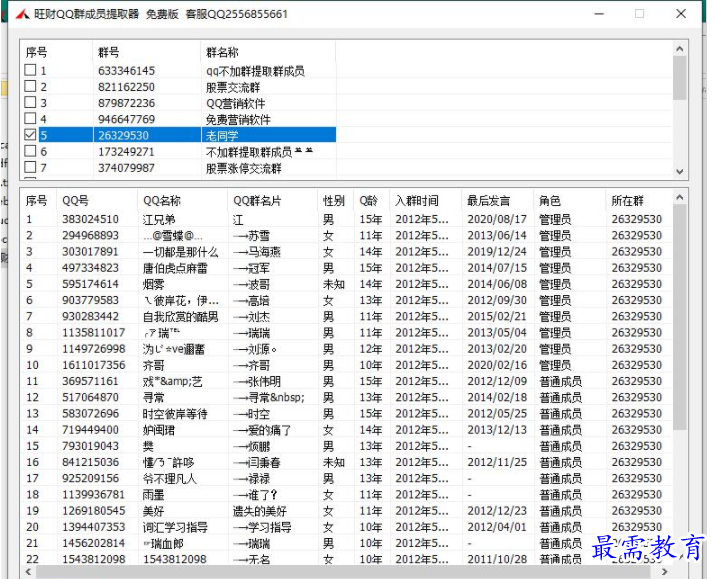Viewport: 713px width, 579px height.
Task: Sort members by Q龄 column header
Action: click(368, 201)
